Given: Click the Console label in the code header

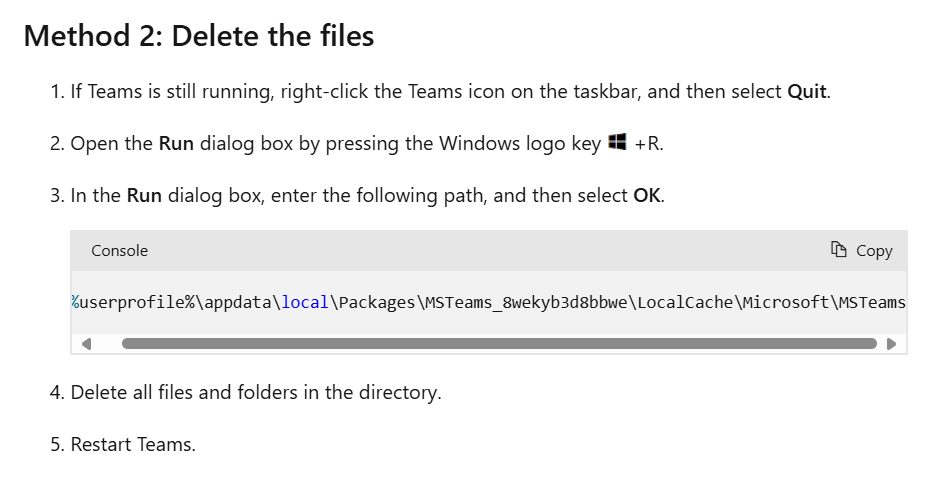Looking at the screenshot, I should pos(120,251).
